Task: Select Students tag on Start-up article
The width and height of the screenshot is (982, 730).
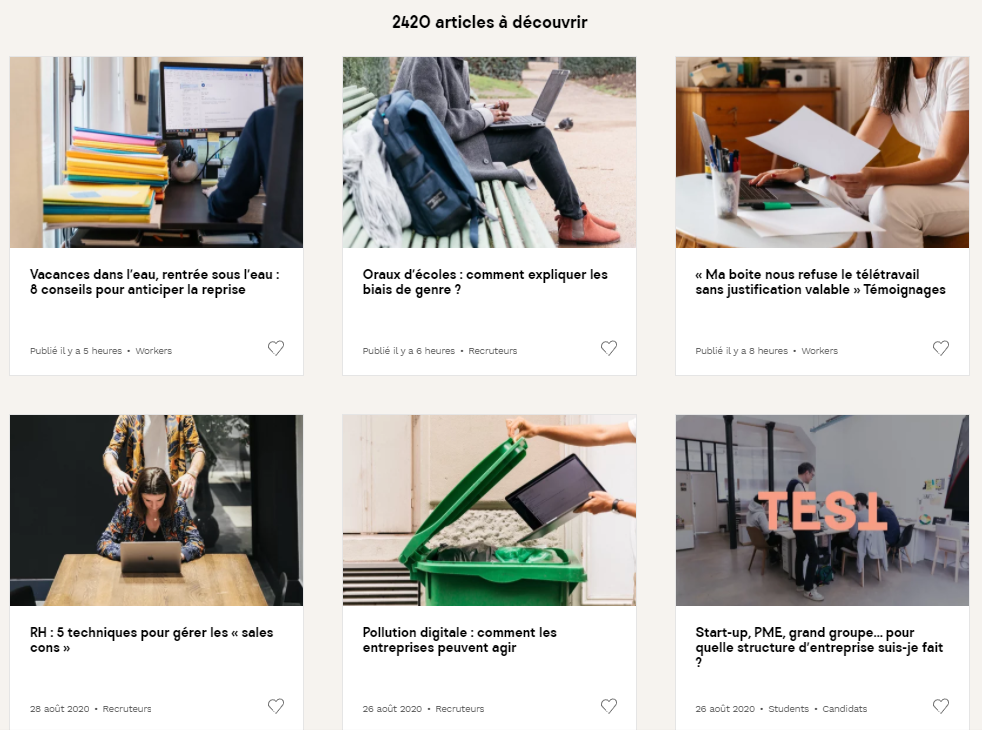Action: click(x=788, y=709)
